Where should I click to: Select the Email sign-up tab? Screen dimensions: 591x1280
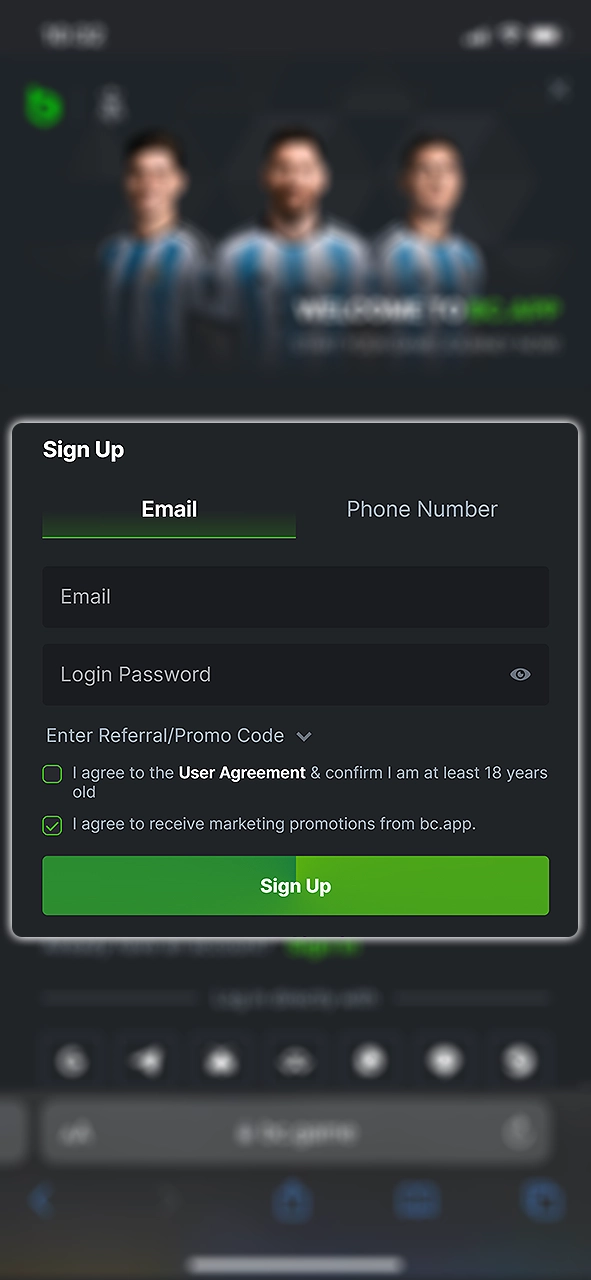click(x=169, y=509)
